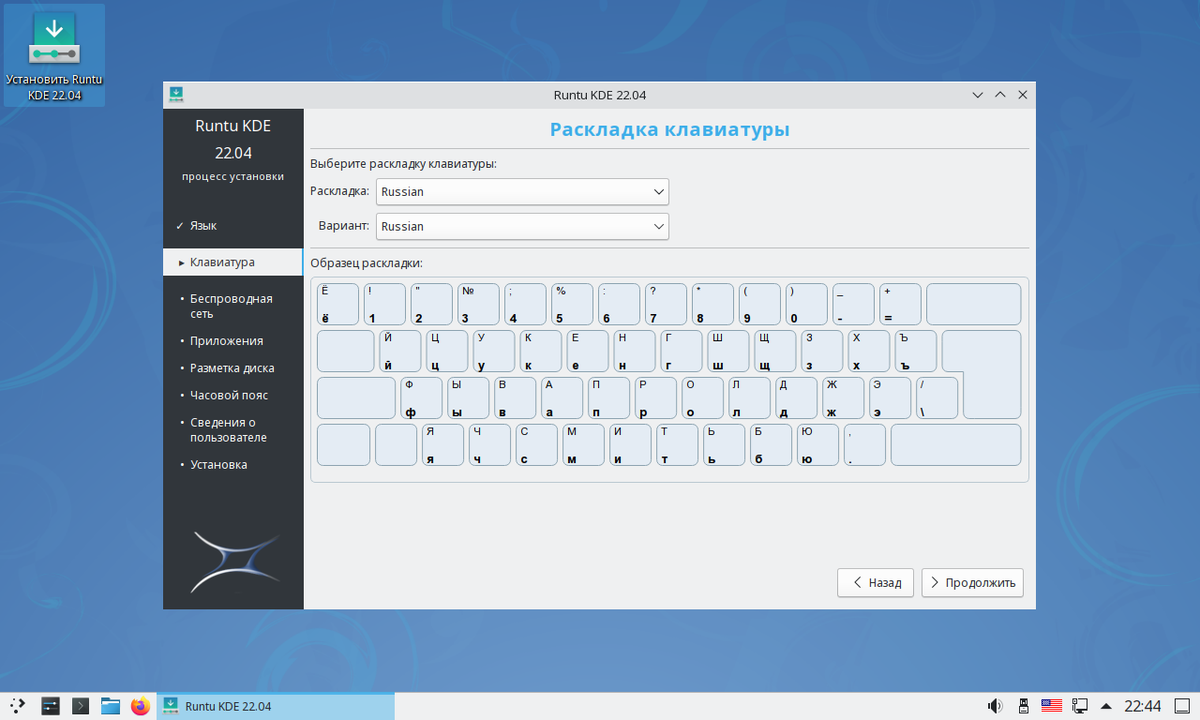
Task: Open the file manager from the taskbar
Action: point(110,706)
